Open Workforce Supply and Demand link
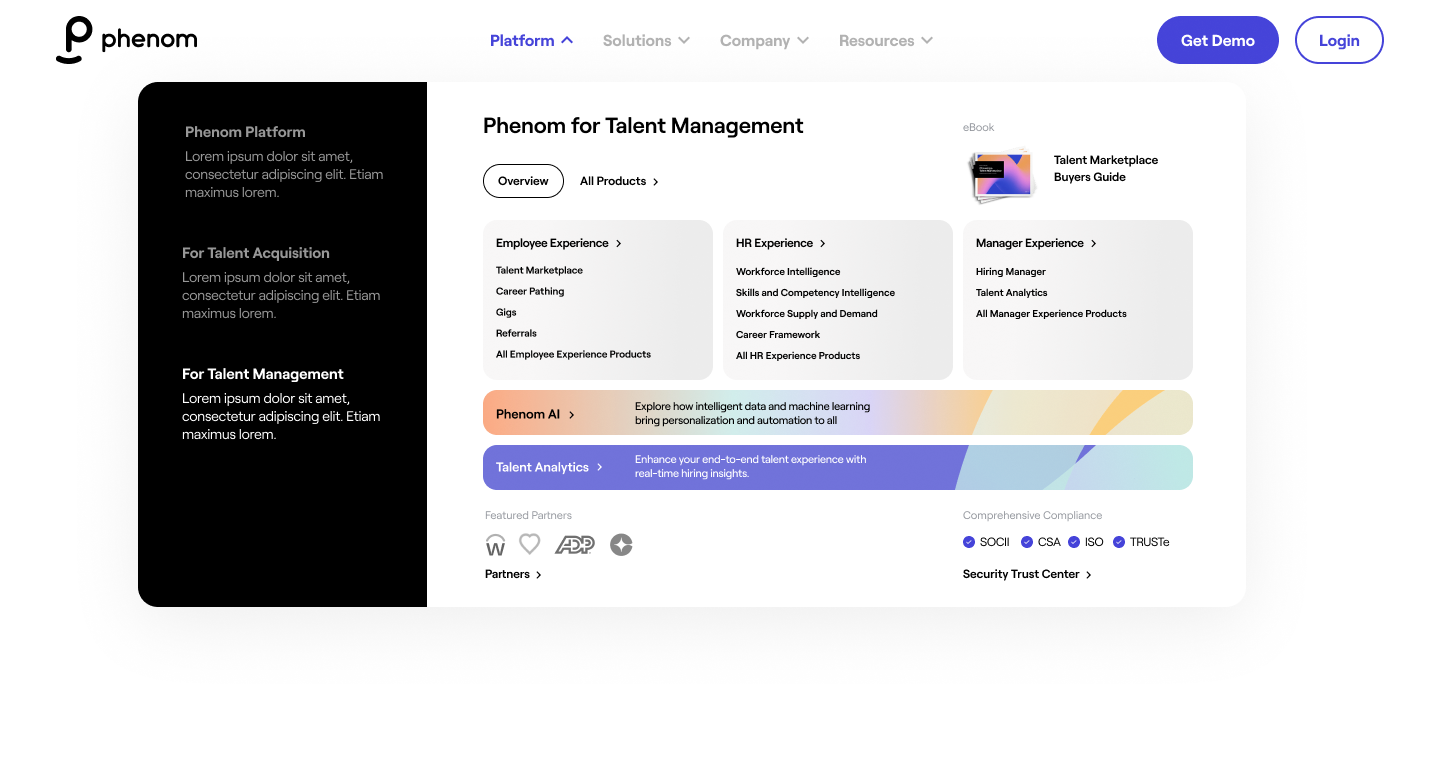The height and width of the screenshot is (780, 1440). click(806, 313)
